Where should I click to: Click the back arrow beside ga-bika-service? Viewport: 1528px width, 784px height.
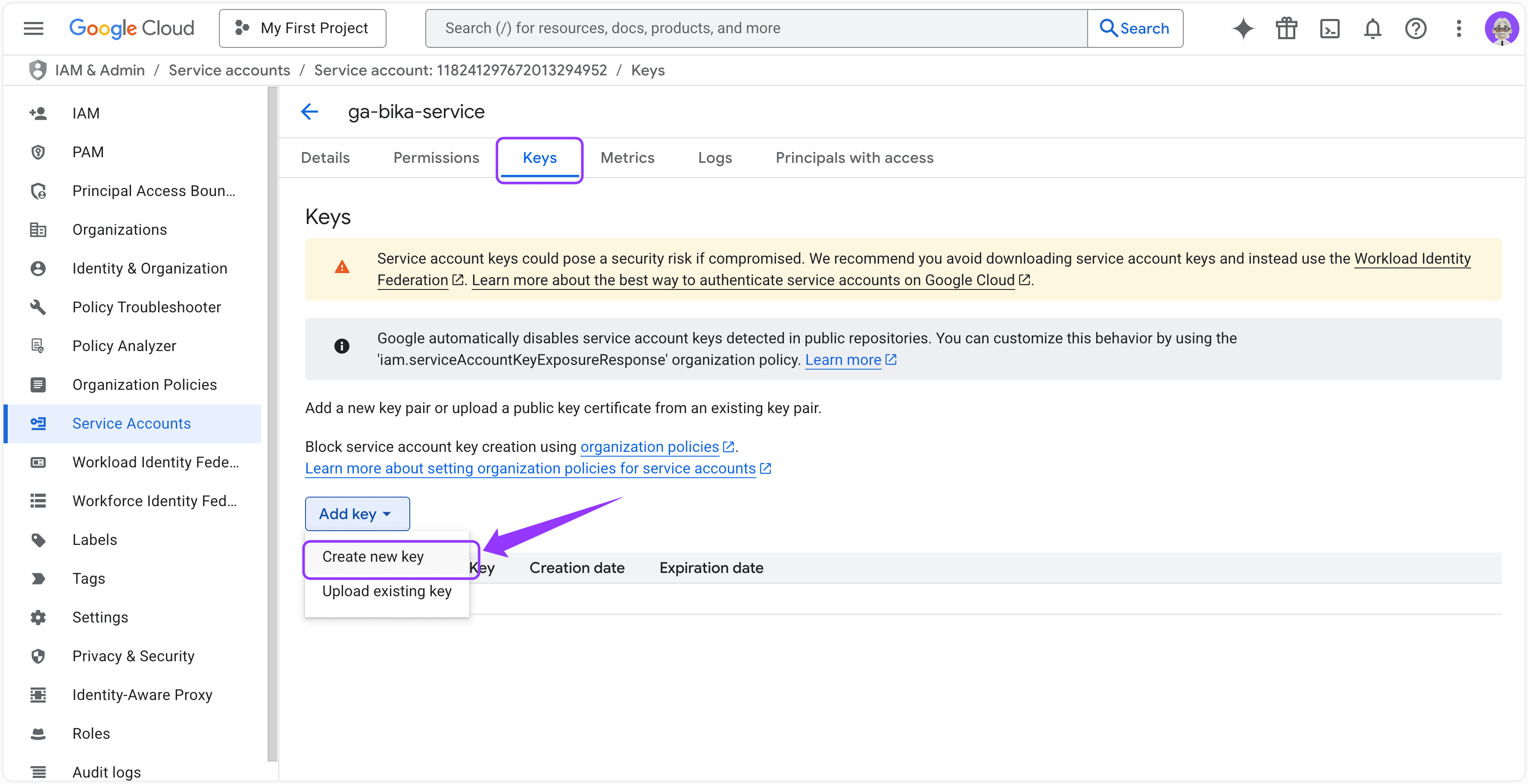(x=310, y=112)
